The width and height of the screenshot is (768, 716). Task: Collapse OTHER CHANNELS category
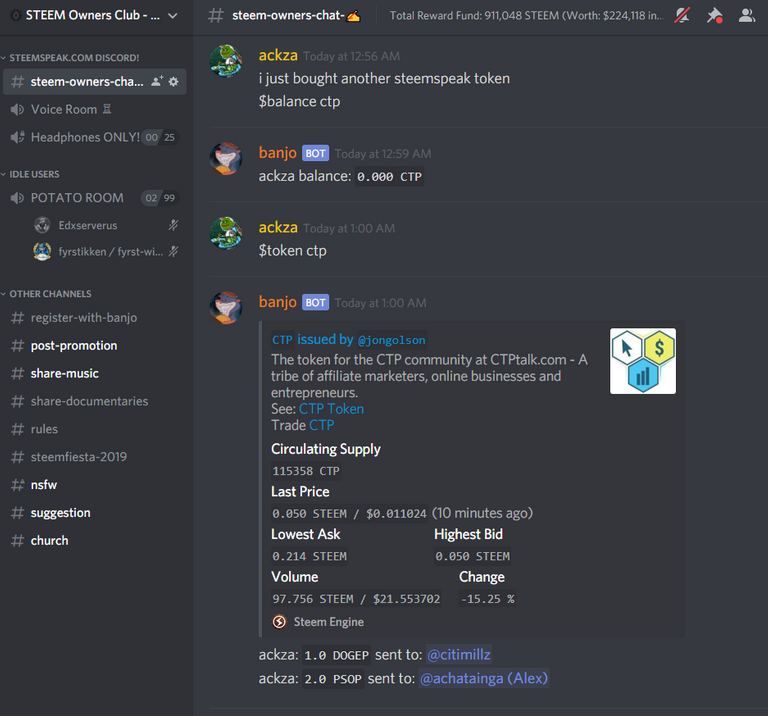(x=47, y=294)
